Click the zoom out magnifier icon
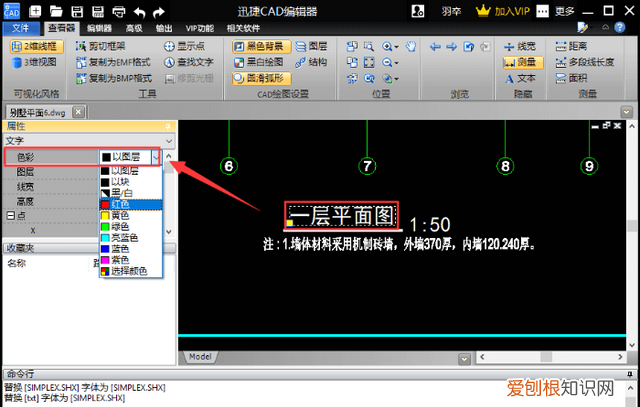The width and height of the screenshot is (640, 407). click(387, 62)
